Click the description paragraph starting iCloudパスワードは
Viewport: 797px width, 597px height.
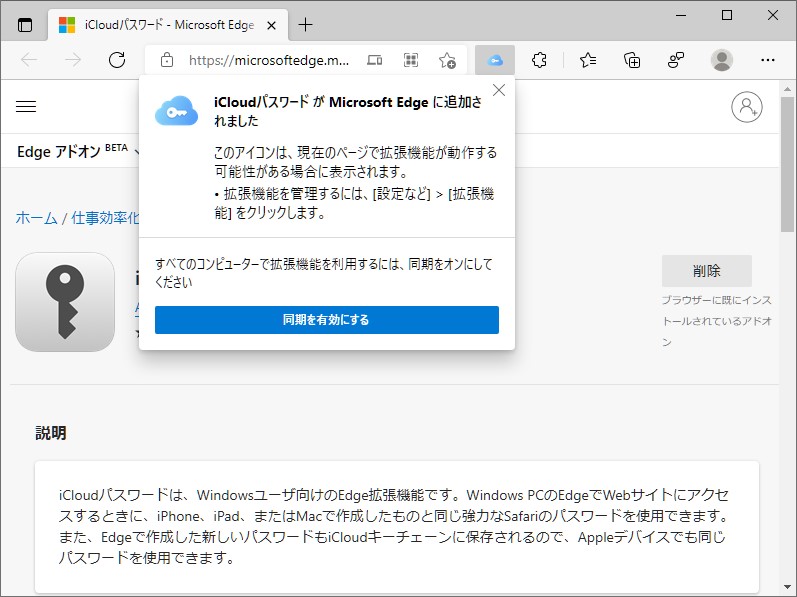(x=394, y=526)
